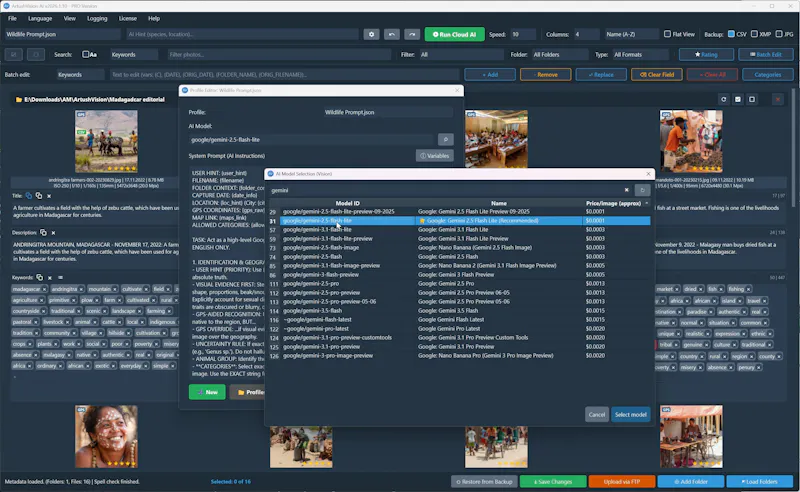Click refresh icon in AI Model Selection dialog
The image size is (800, 492).
pyautogui.click(x=642, y=190)
